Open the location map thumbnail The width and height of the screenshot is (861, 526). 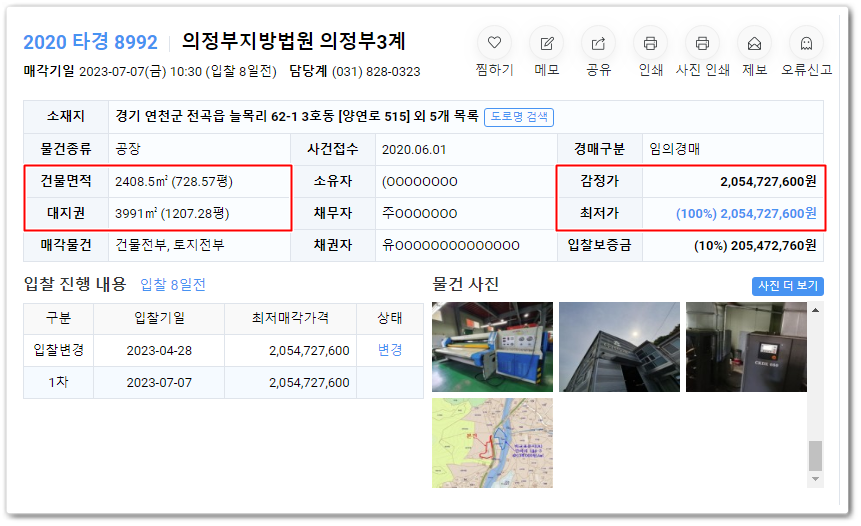(x=492, y=443)
